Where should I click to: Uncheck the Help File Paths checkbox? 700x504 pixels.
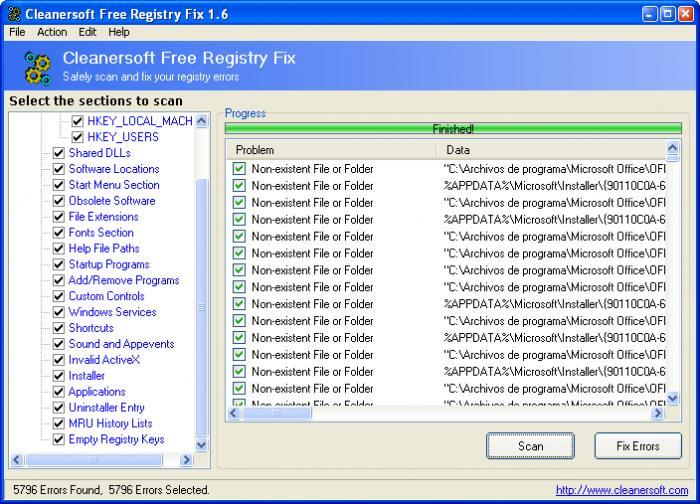click(x=58, y=249)
